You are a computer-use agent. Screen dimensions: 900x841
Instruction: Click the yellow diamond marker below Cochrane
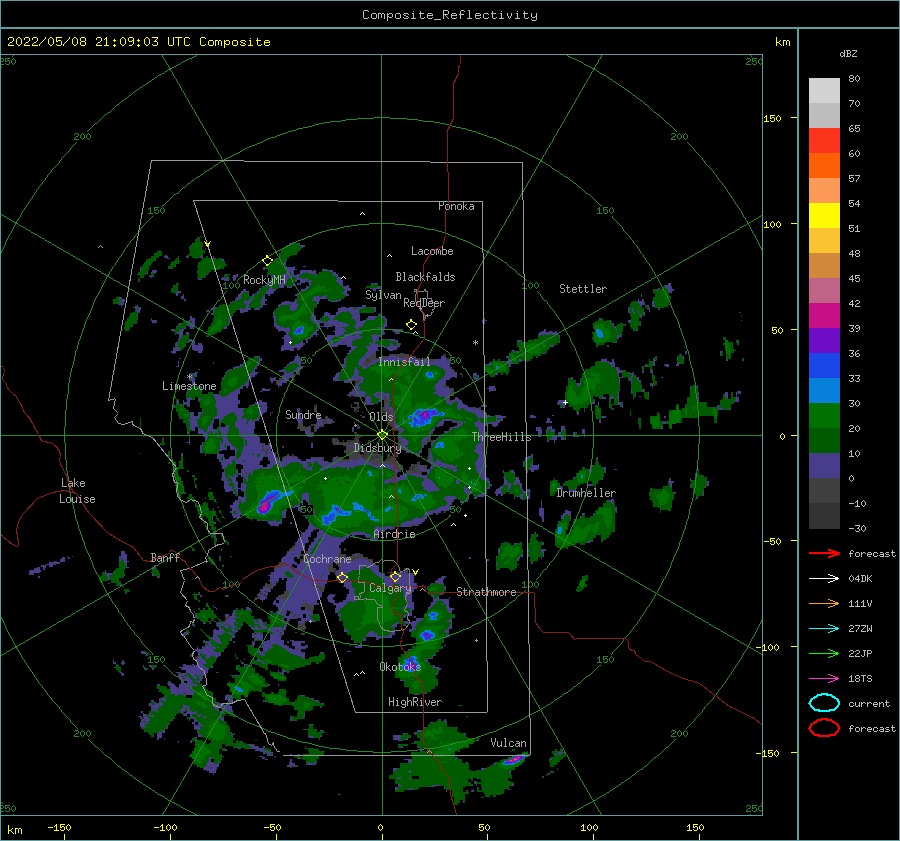(x=342, y=577)
